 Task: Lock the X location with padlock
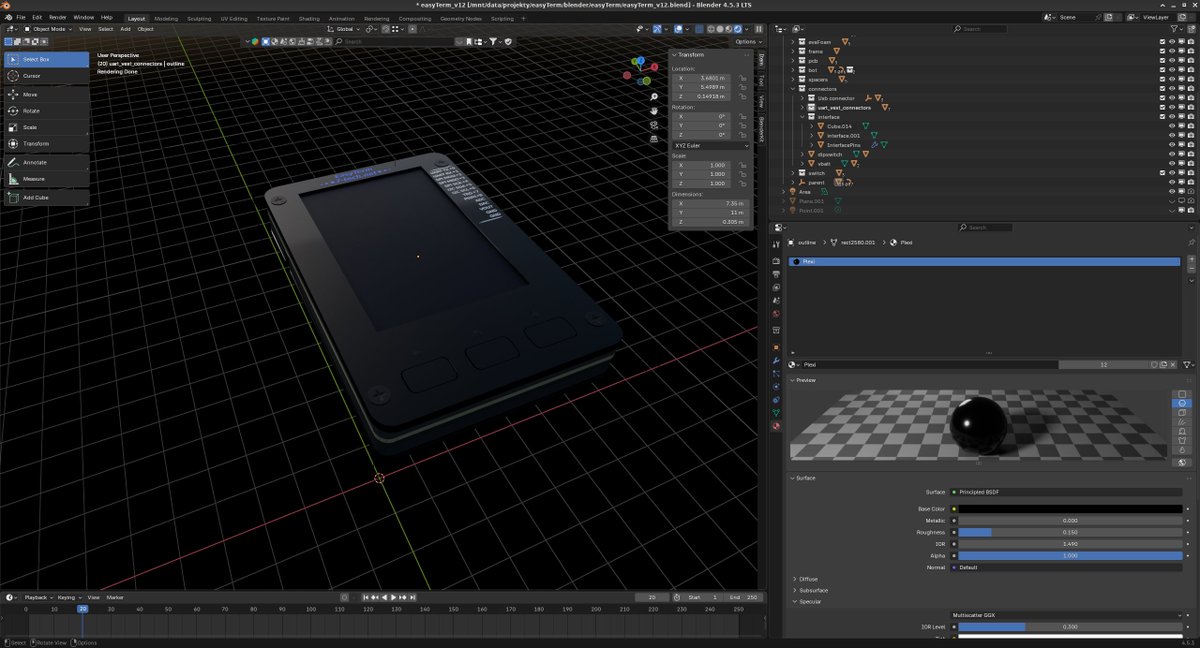(x=743, y=78)
